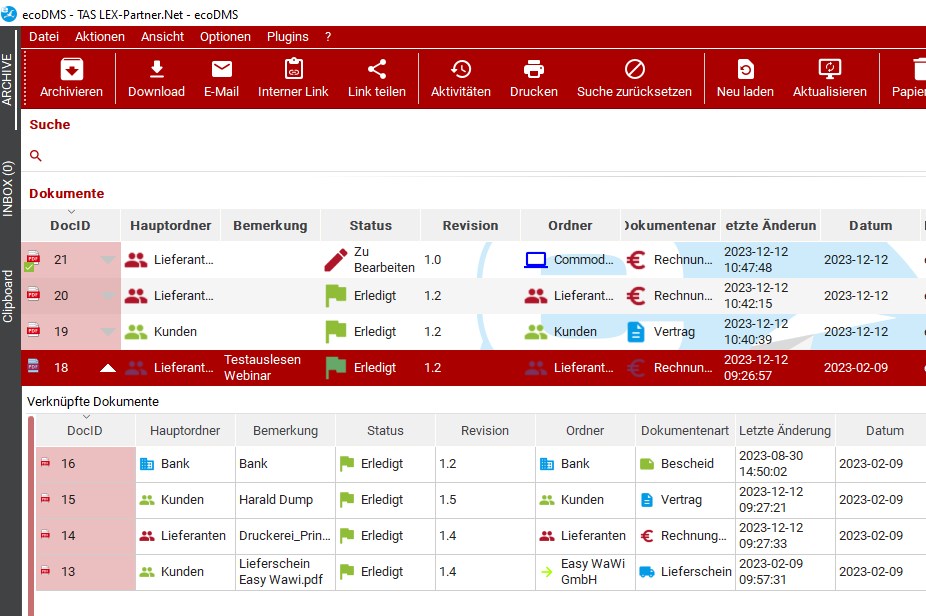926x616 pixels.
Task: Click the arrow icon beside Easy WaWi GmbH
Action: tap(547, 572)
